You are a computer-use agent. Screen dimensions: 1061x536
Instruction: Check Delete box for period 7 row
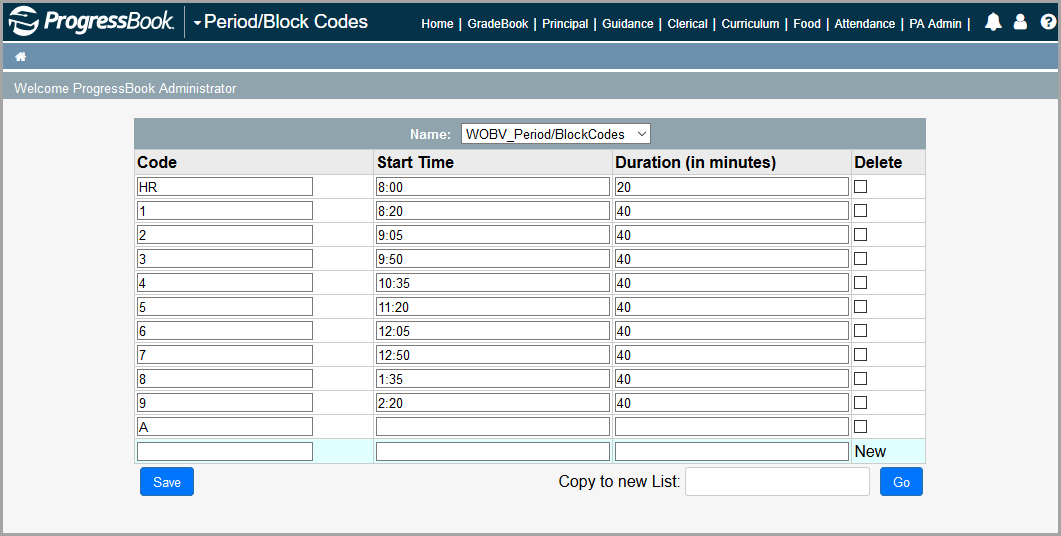tap(861, 355)
